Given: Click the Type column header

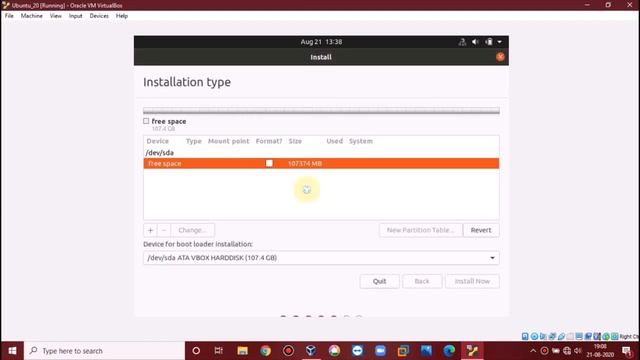Looking at the screenshot, I should [193, 141].
